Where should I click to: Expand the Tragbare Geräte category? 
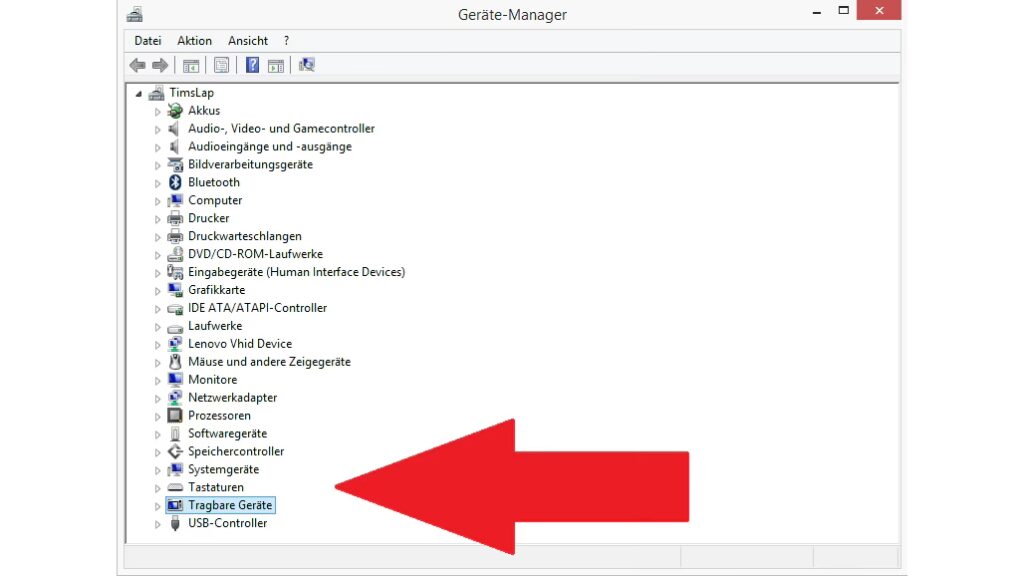click(158, 506)
